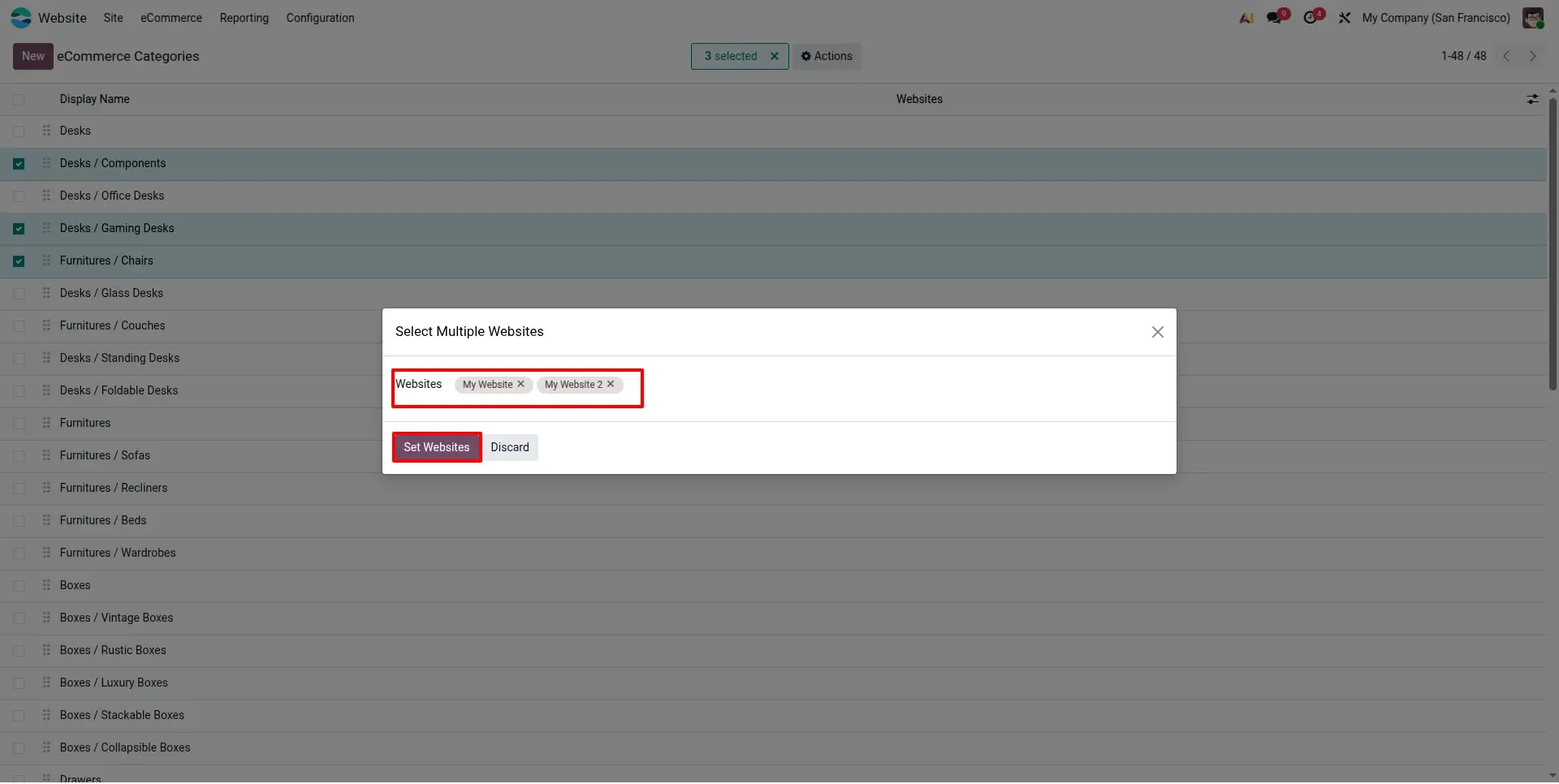This screenshot has width=1559, height=784.
Task: Check the Boxes / Rustic Boxes checkbox
Action: point(19,651)
